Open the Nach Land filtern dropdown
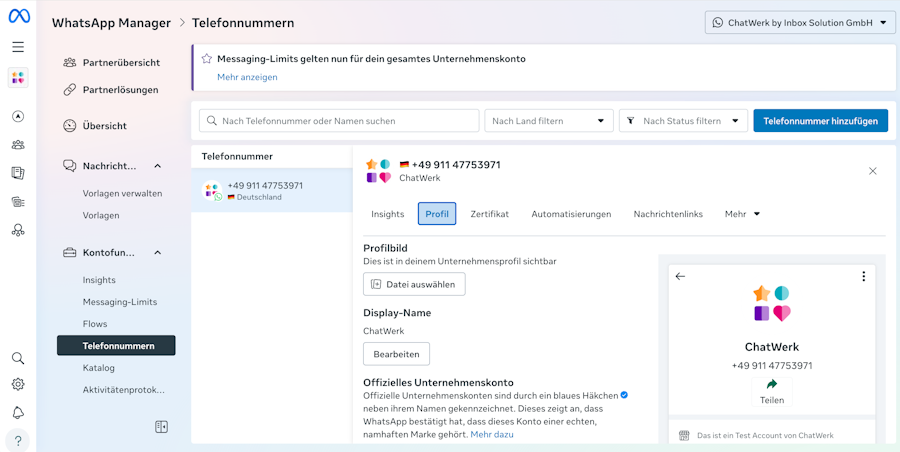The height and width of the screenshot is (452, 900). (x=548, y=121)
